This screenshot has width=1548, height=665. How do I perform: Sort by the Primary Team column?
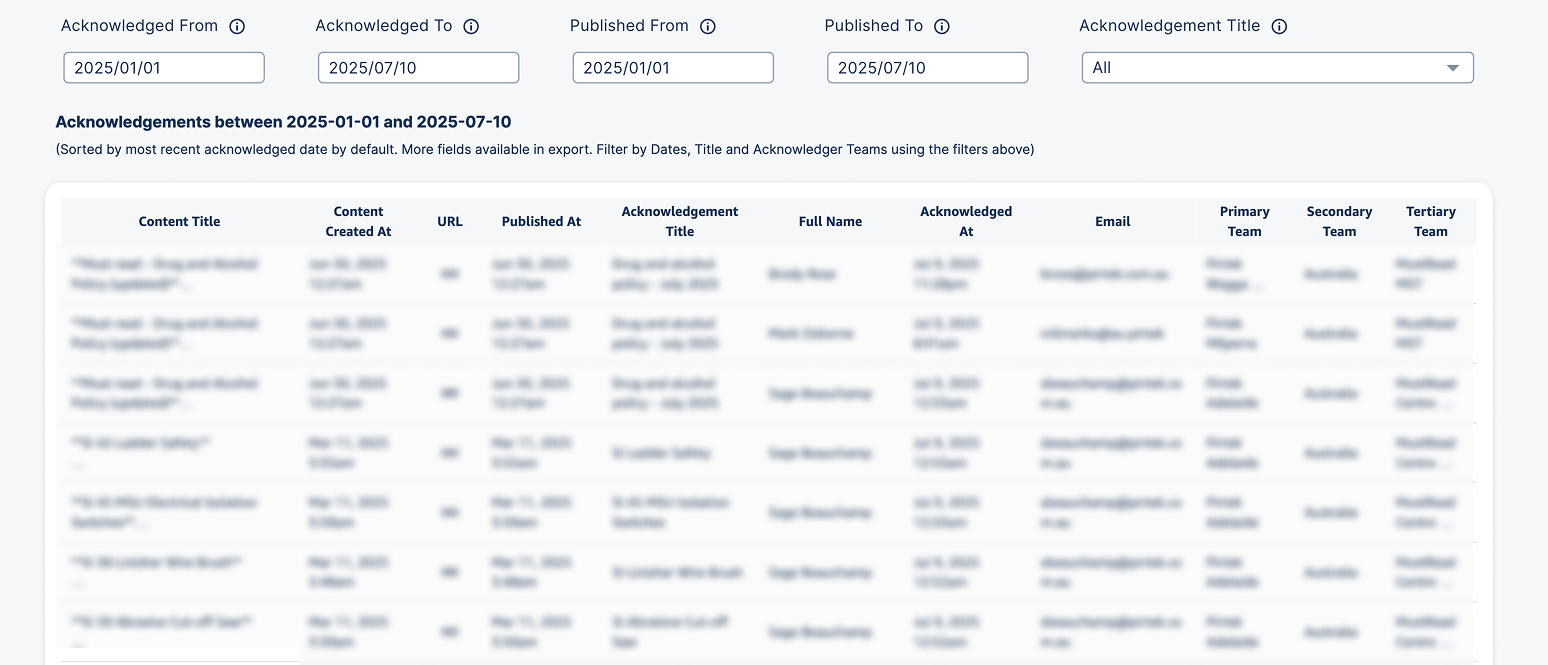pos(1244,222)
